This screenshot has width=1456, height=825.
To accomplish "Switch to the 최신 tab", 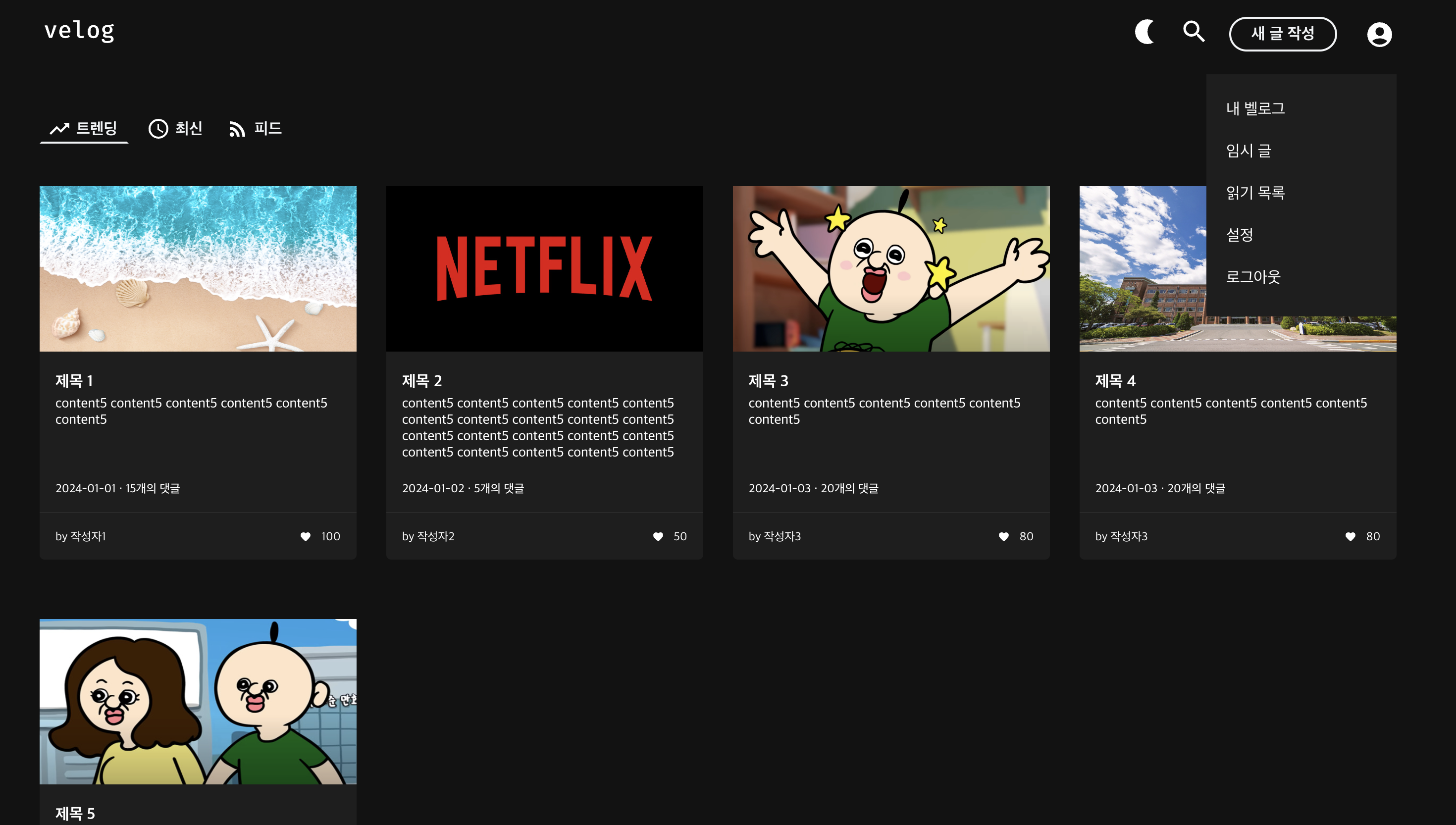I will click(176, 129).
